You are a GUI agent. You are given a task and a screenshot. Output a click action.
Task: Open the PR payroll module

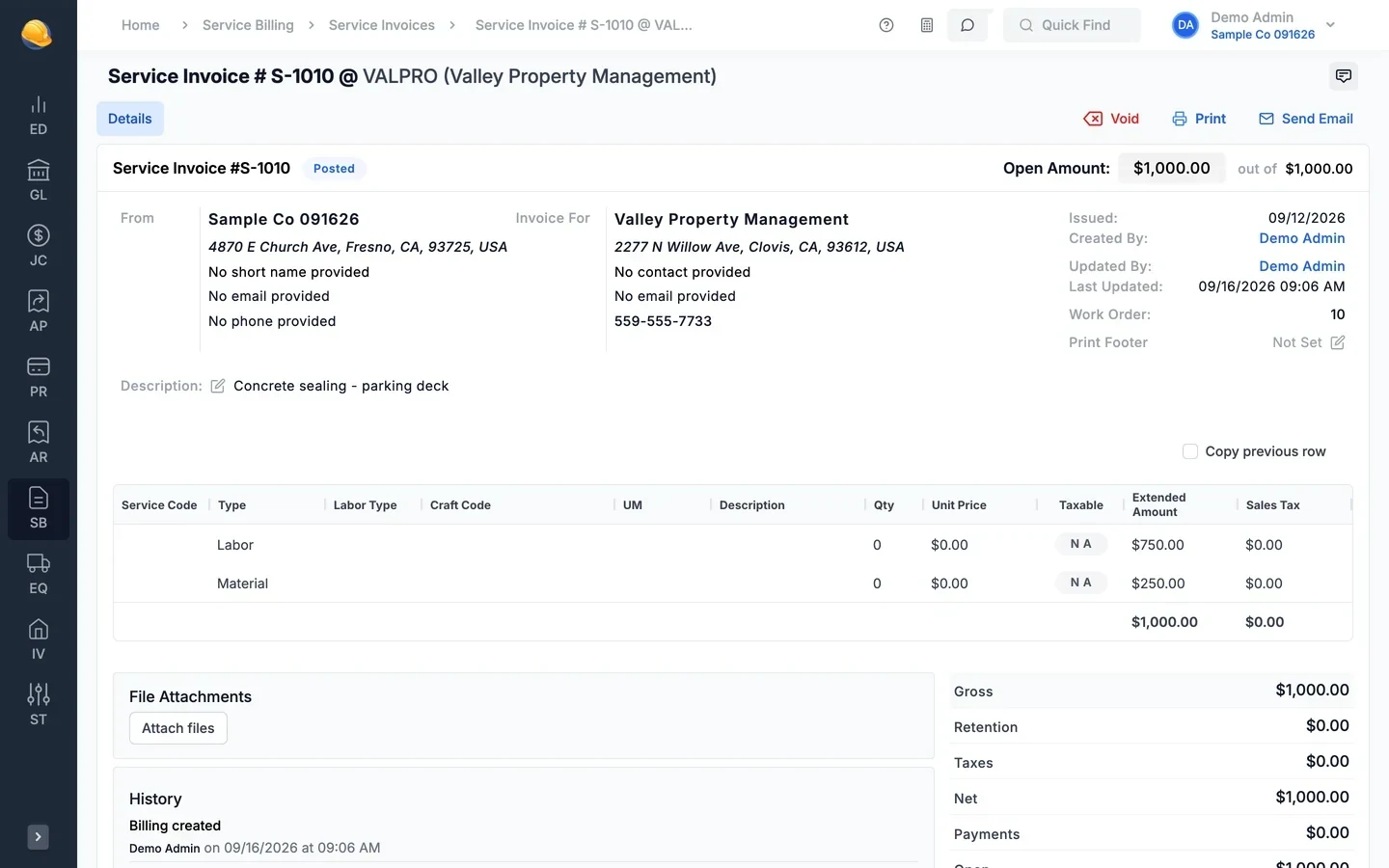[x=39, y=378]
